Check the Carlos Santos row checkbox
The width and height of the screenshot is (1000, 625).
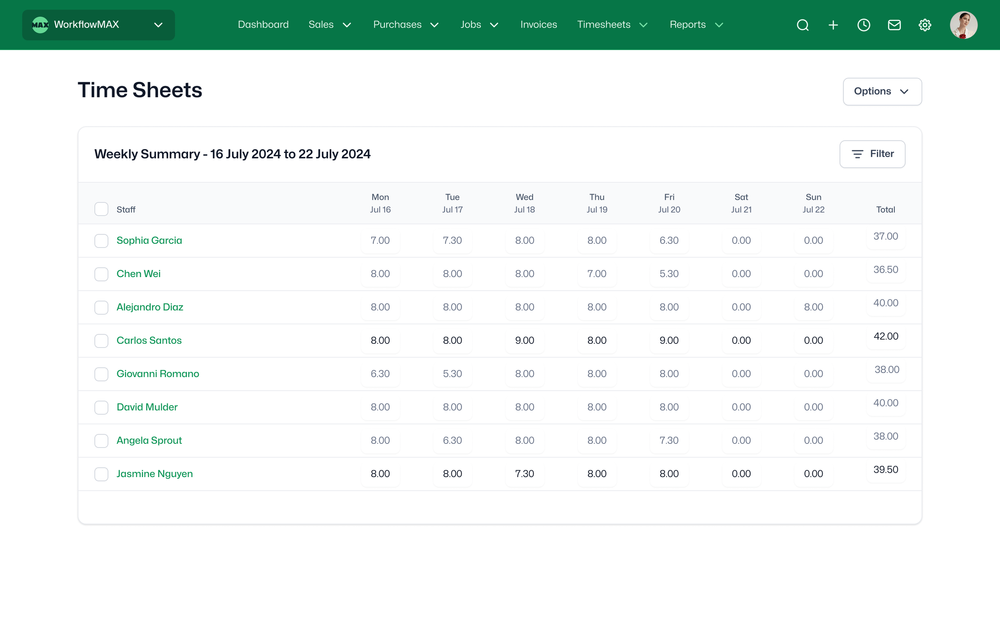pyautogui.click(x=101, y=341)
